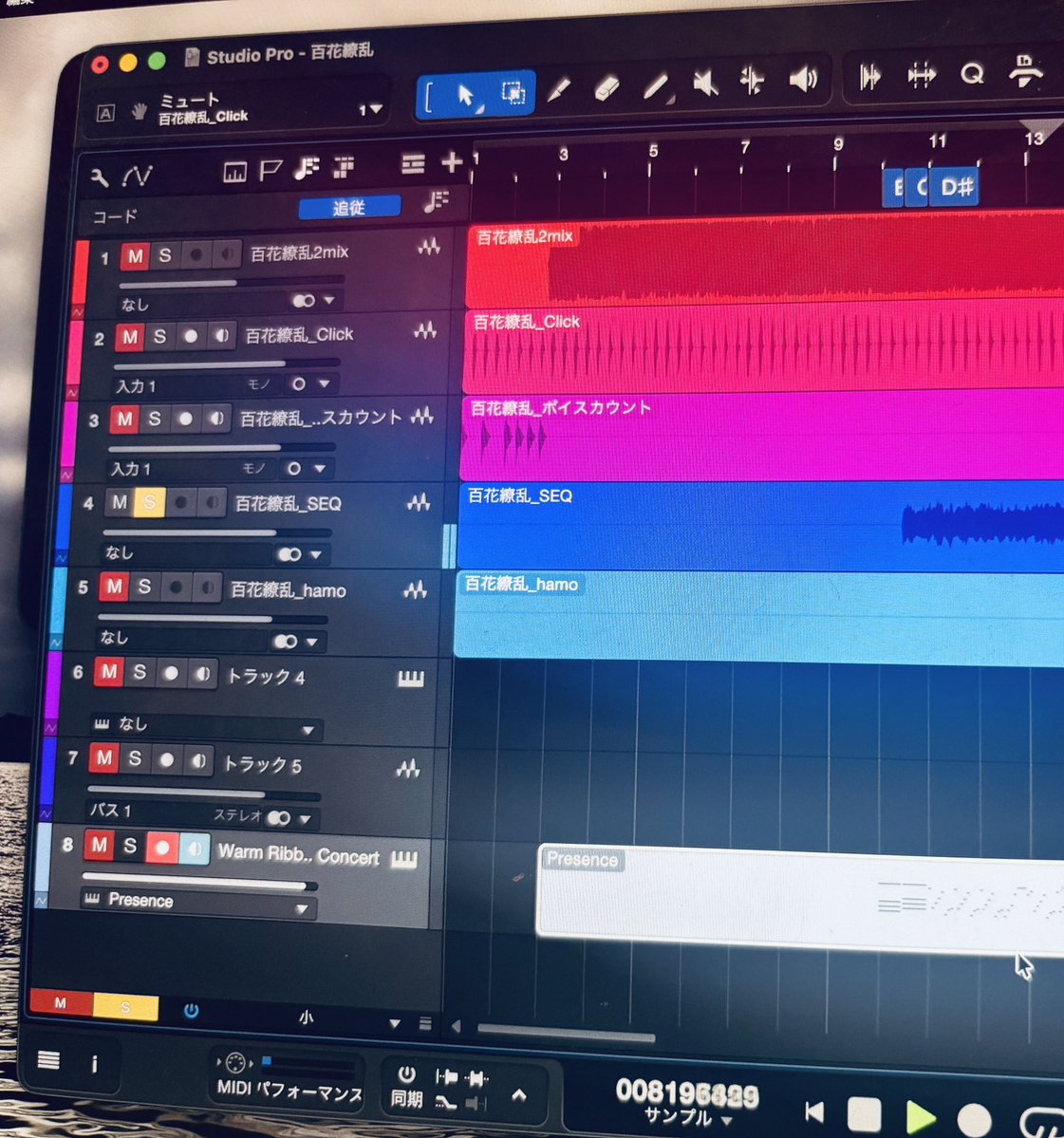1064x1138 pixels.
Task: Select the Line draw tool
Action: 656,86
